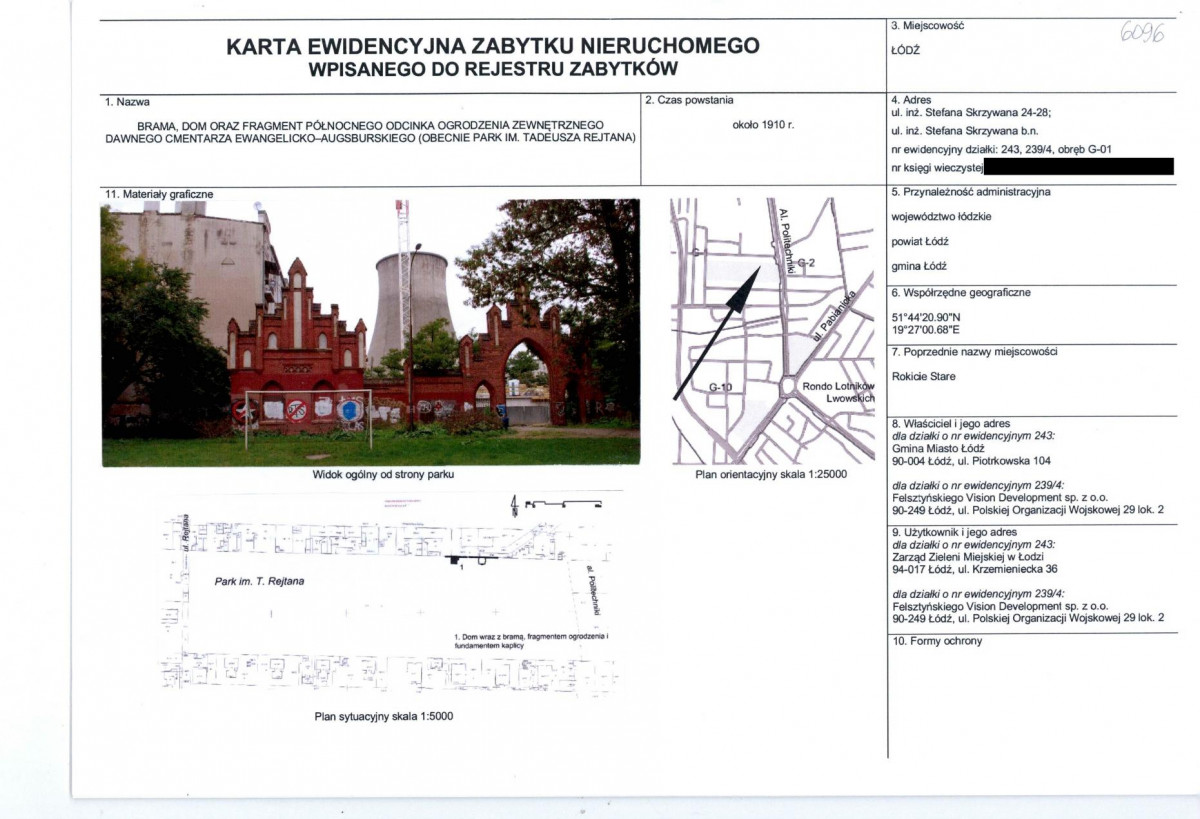Click the '1. Nazwa' field label
The width and height of the screenshot is (1200, 819).
(128, 102)
